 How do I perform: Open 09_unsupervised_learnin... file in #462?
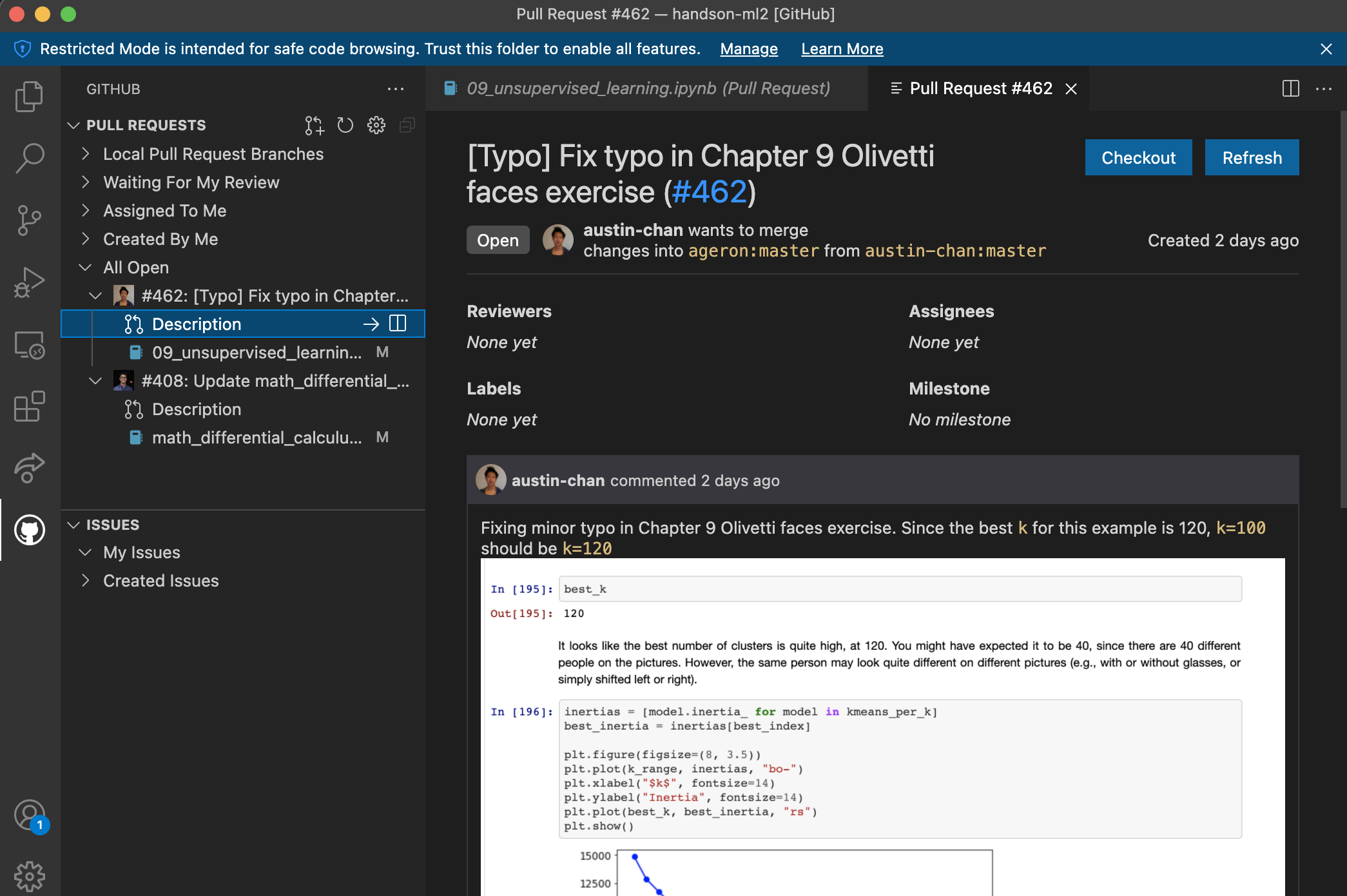244,353
